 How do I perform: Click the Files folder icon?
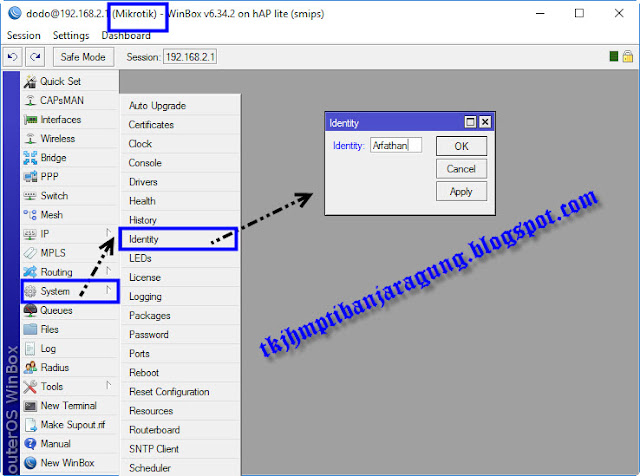point(30,329)
